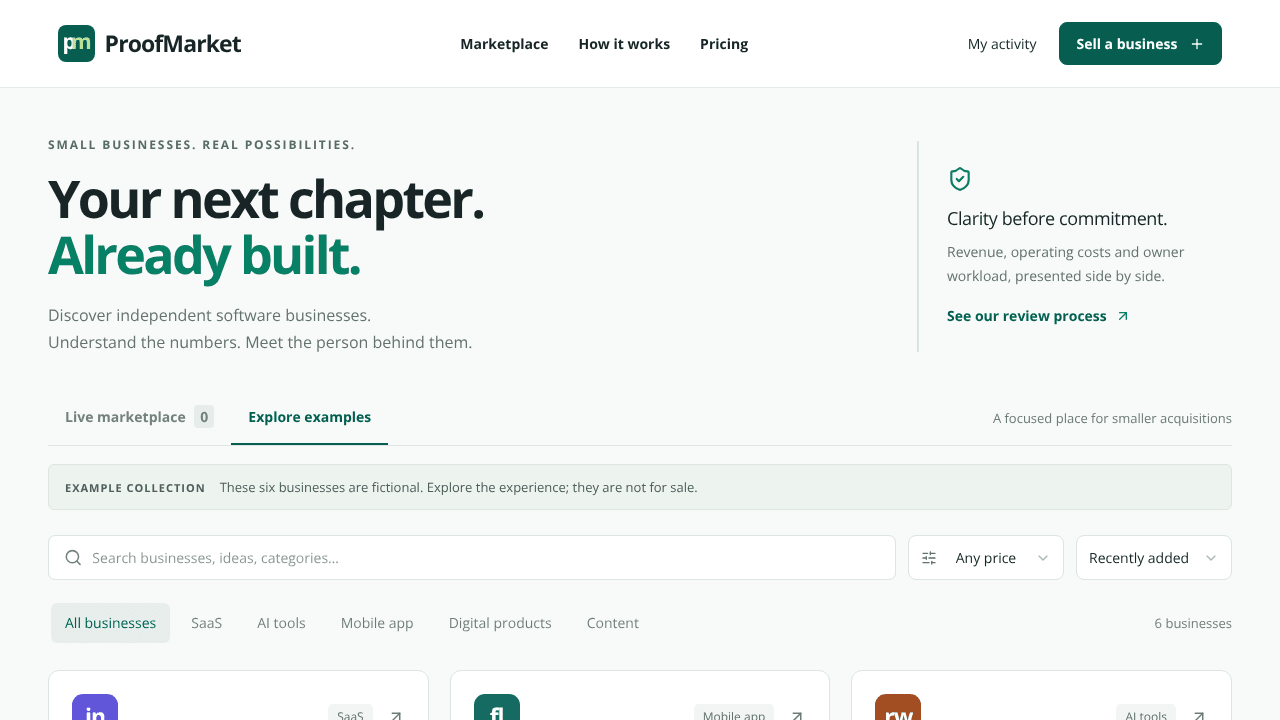1280x720 pixels.
Task: Select the All businesses filter chip
Action: pyautogui.click(x=110, y=623)
